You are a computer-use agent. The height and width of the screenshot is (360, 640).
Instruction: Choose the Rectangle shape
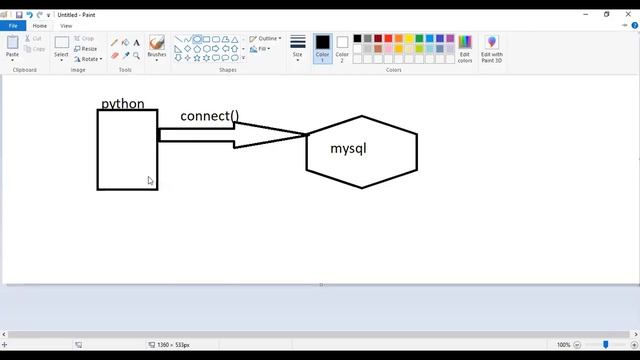pyautogui.click(x=207, y=40)
